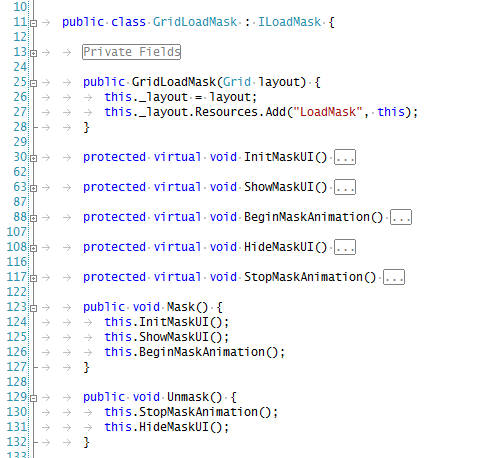Open the ellipsis box after BeginMaskAnimation()
The height and width of the screenshot is (458, 496).
tap(401, 217)
